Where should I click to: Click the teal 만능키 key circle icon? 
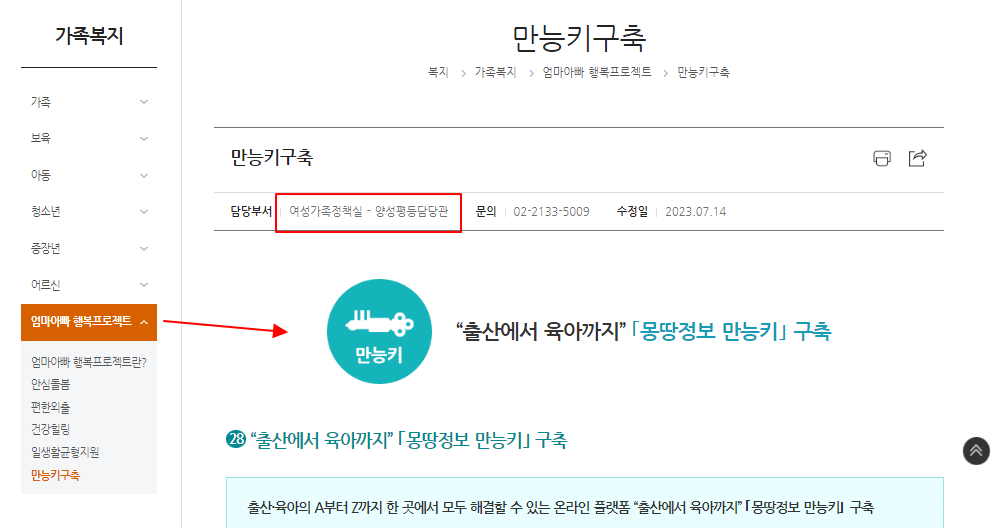[379, 331]
